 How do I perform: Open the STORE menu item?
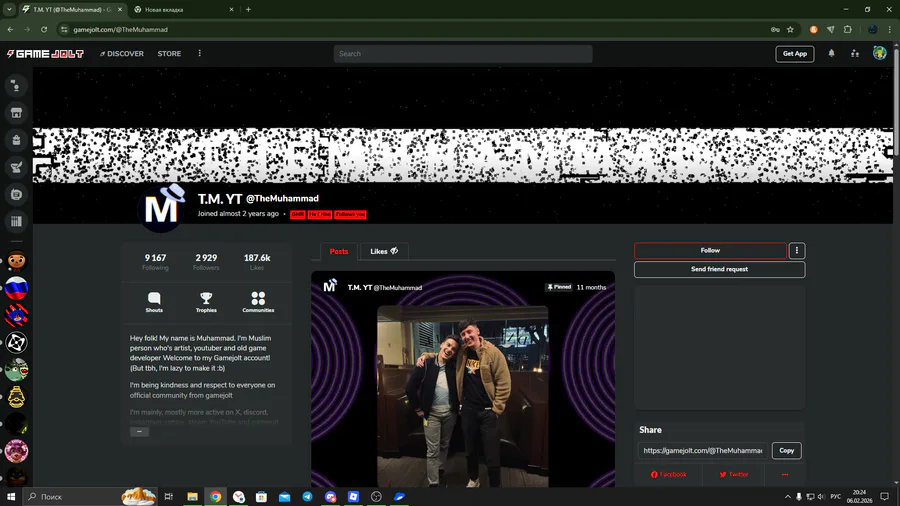coord(169,53)
